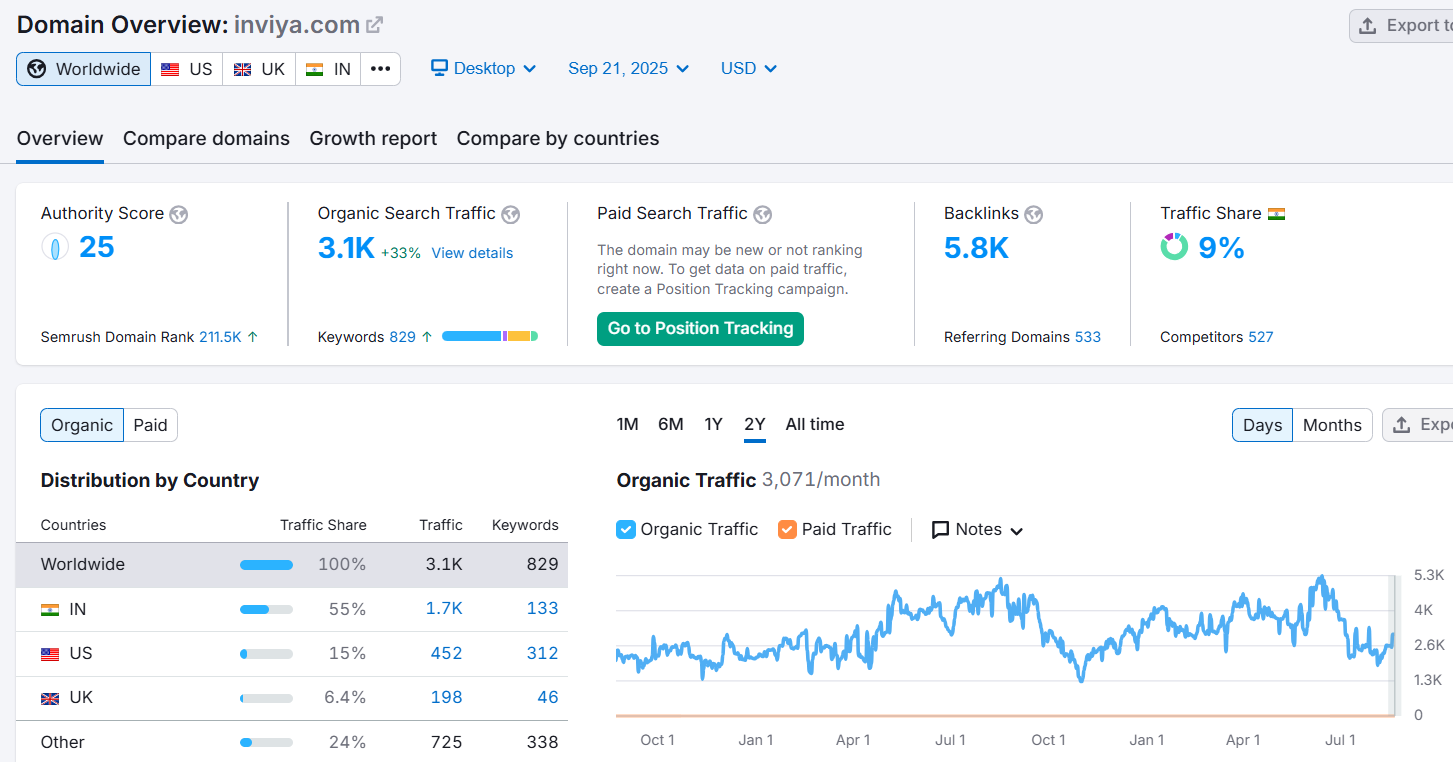The width and height of the screenshot is (1453, 762).
Task: Select the 2Y time range
Action: coord(755,425)
